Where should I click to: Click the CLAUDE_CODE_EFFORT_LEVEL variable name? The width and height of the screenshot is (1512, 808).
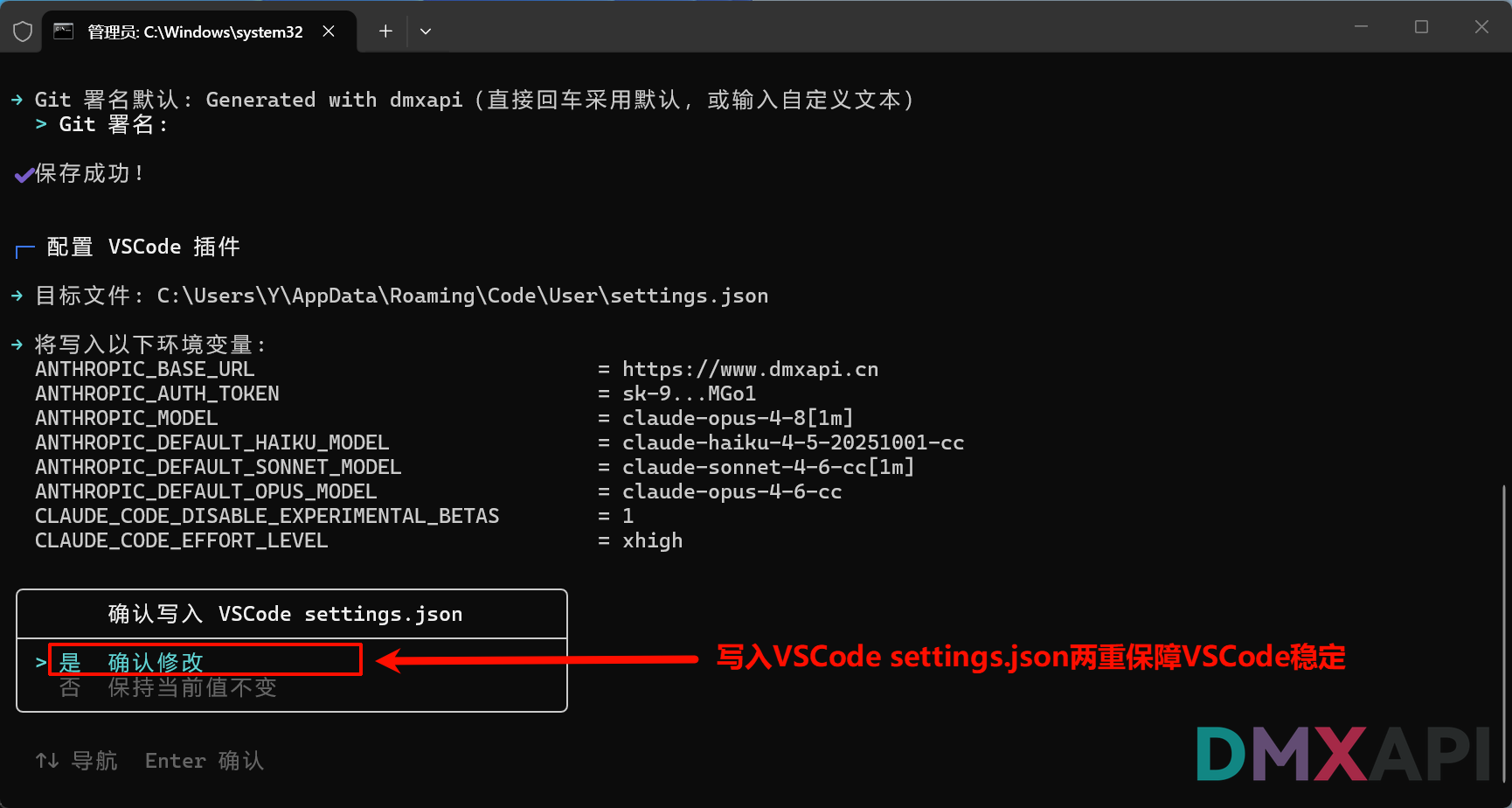click(181, 540)
